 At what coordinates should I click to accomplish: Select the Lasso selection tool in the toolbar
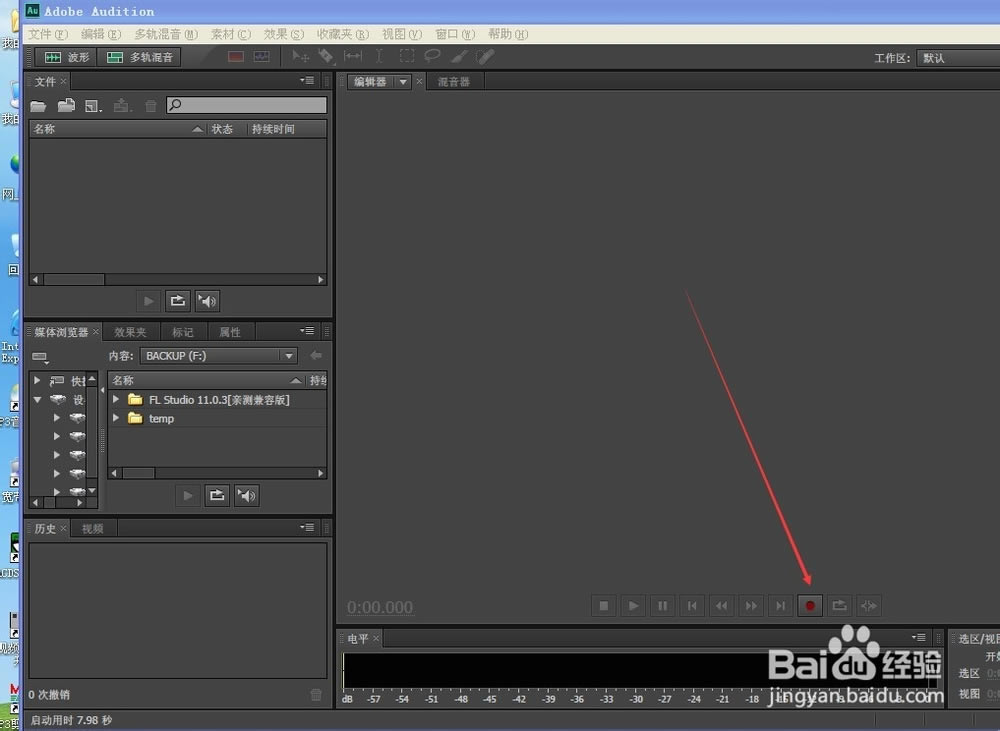tap(431, 56)
